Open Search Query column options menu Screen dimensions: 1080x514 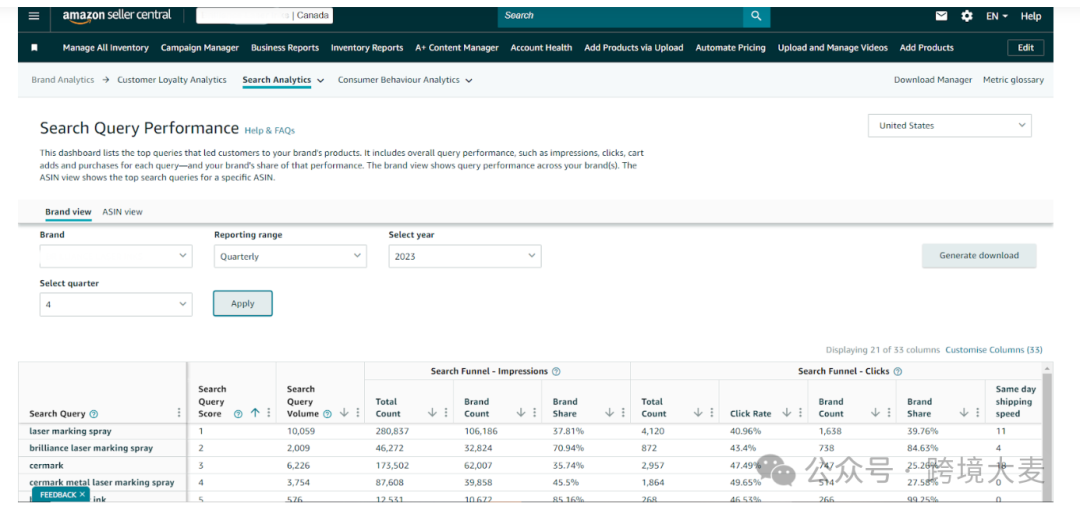tap(179, 413)
